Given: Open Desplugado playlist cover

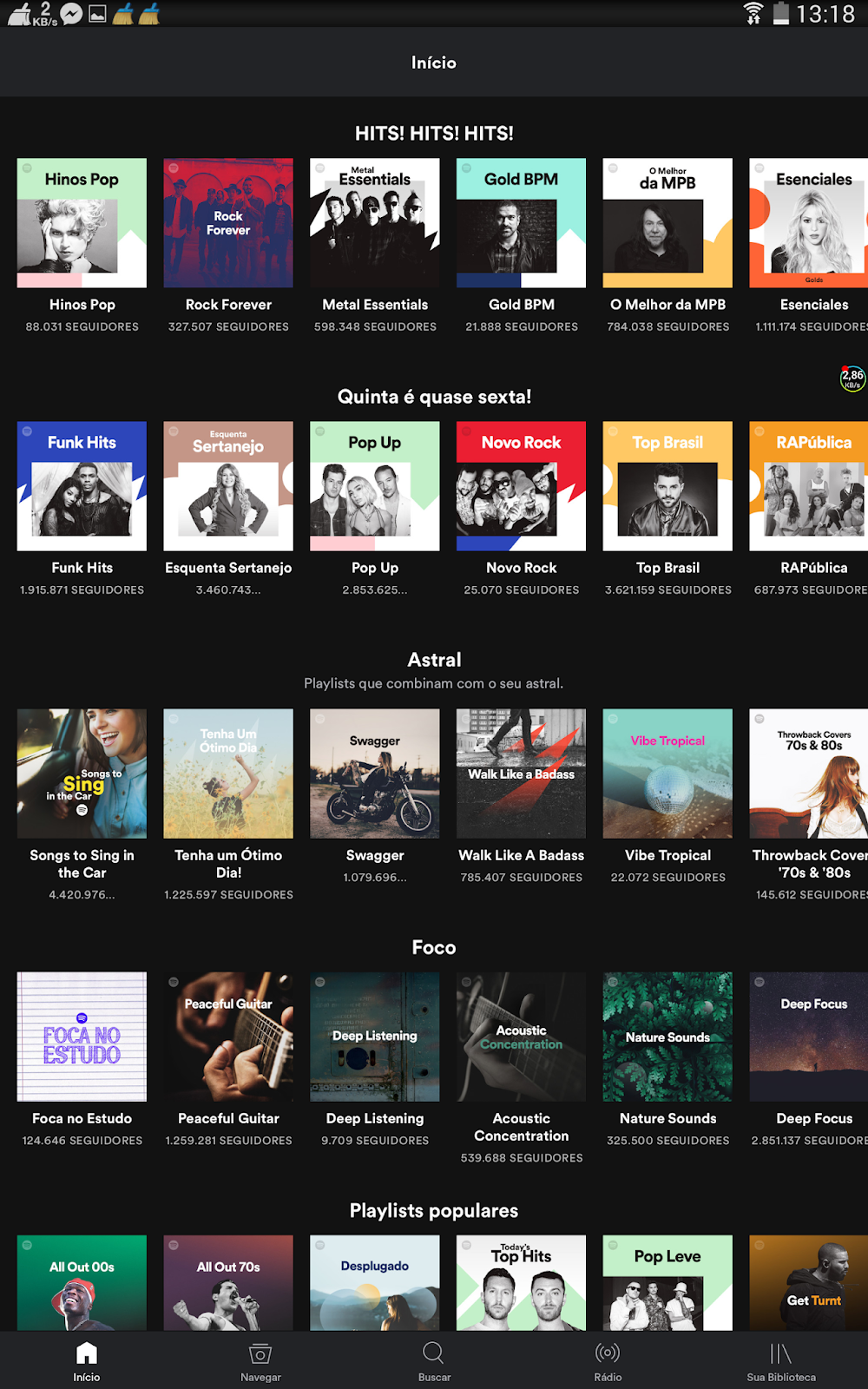Looking at the screenshot, I should coord(375,1283).
